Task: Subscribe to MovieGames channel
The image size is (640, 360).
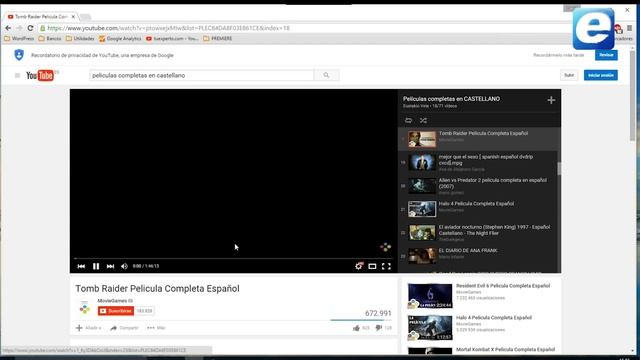Action: tap(116, 311)
